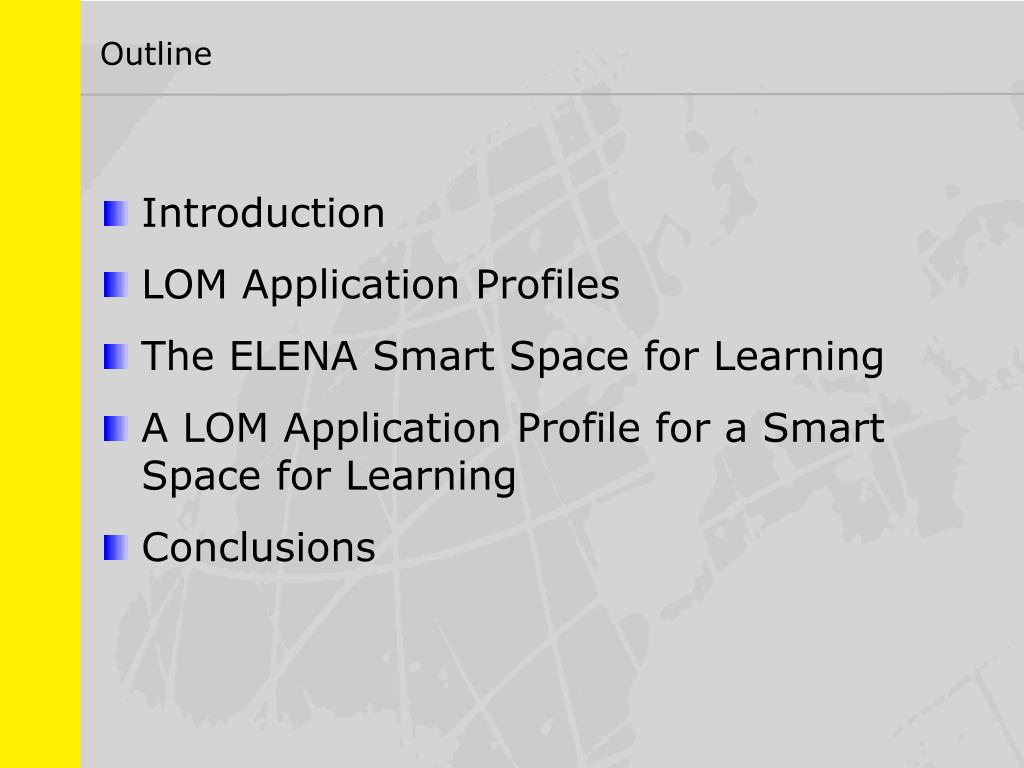The image size is (1024, 768).
Task: Click the wrapped line Space for Learning
Action: [328, 476]
